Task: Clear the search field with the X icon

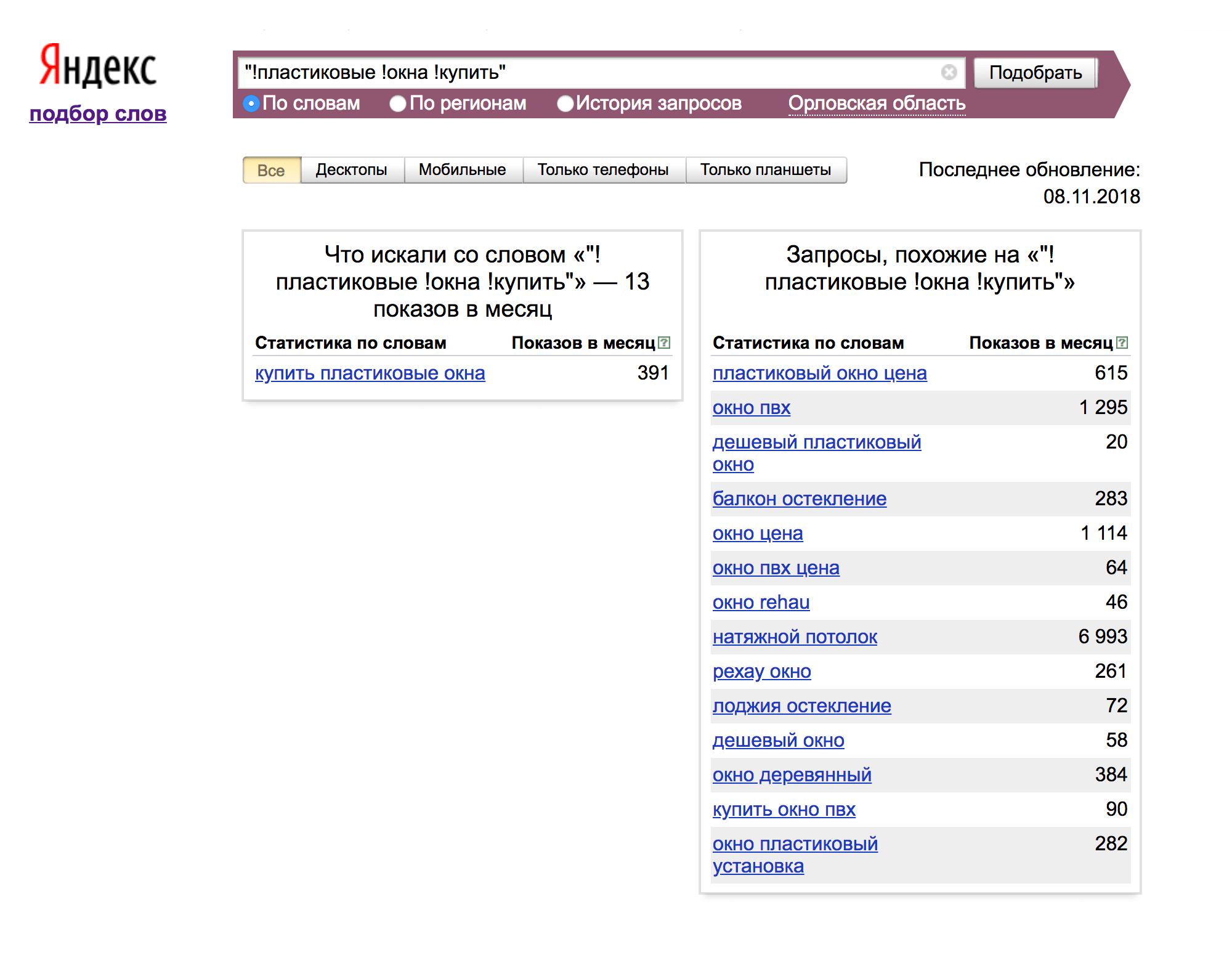Action: point(949,72)
